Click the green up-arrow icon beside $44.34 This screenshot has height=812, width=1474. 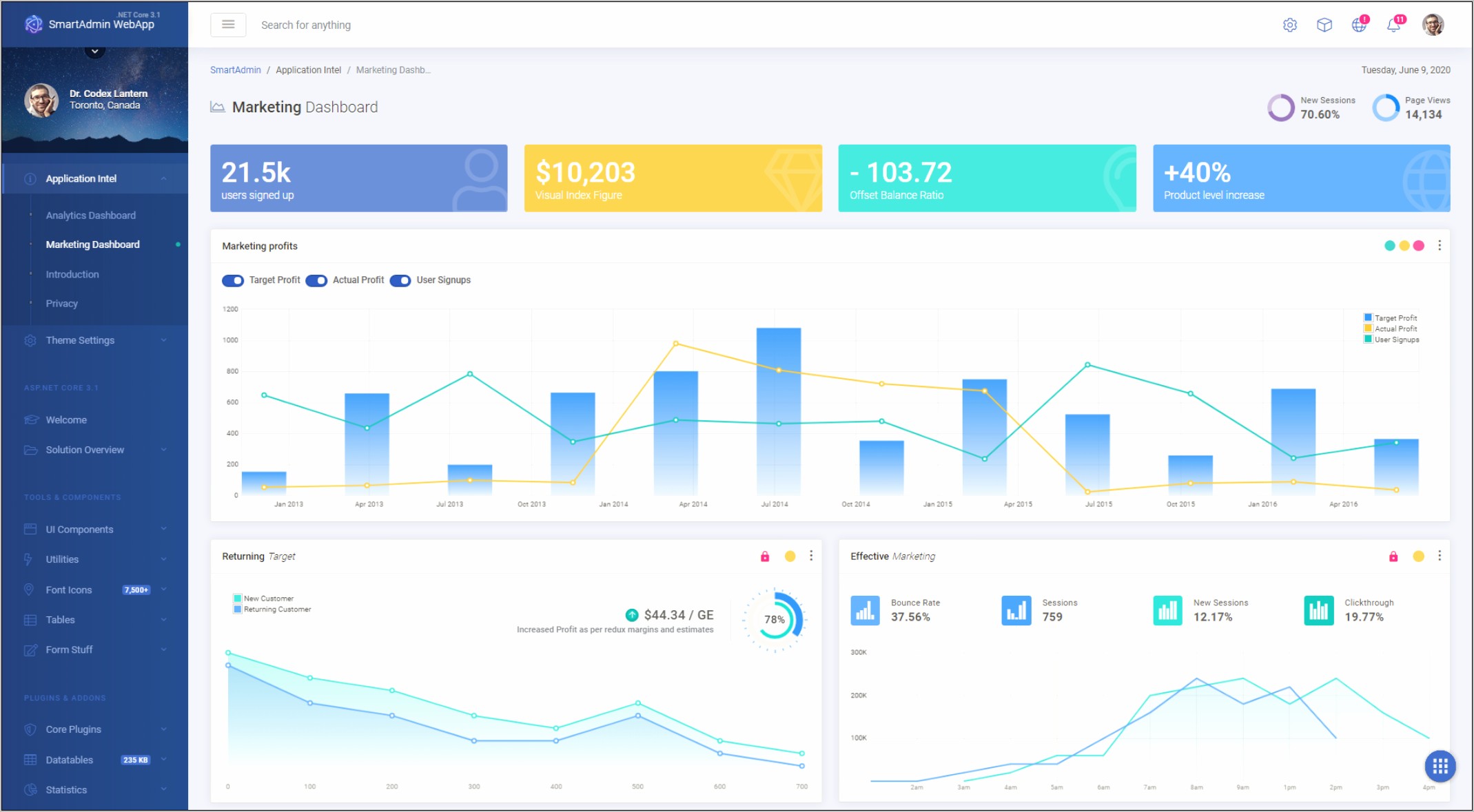click(631, 615)
